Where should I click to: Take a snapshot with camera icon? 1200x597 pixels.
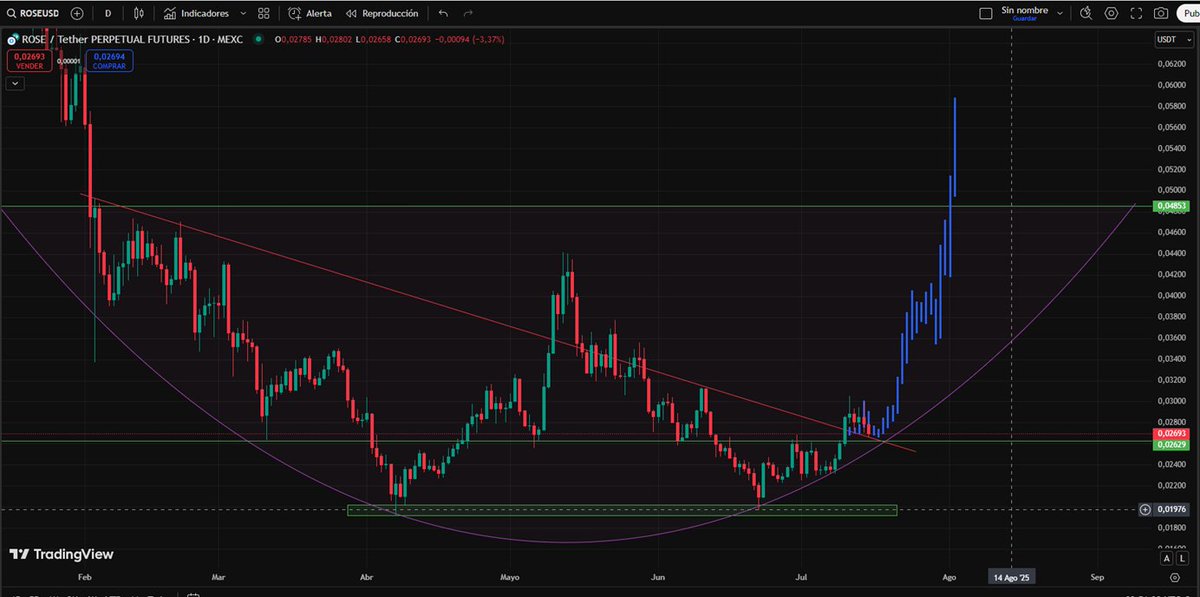click(1160, 14)
